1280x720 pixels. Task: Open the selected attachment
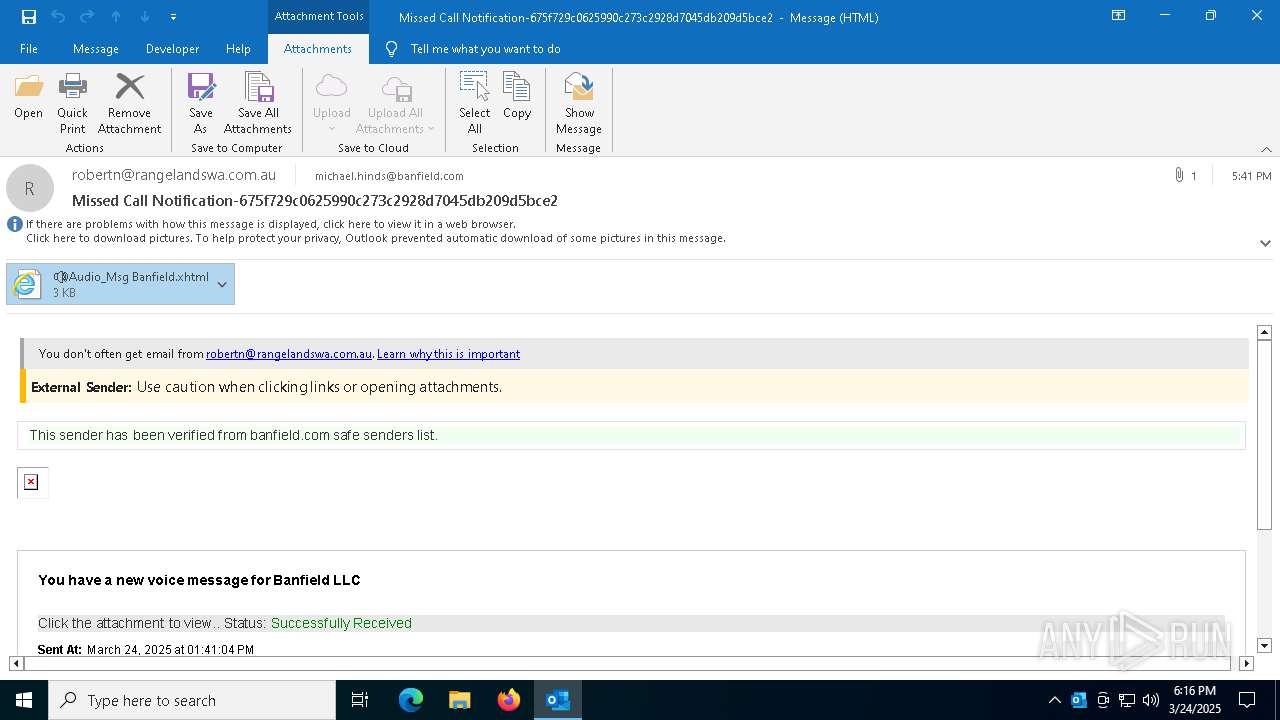click(x=28, y=97)
